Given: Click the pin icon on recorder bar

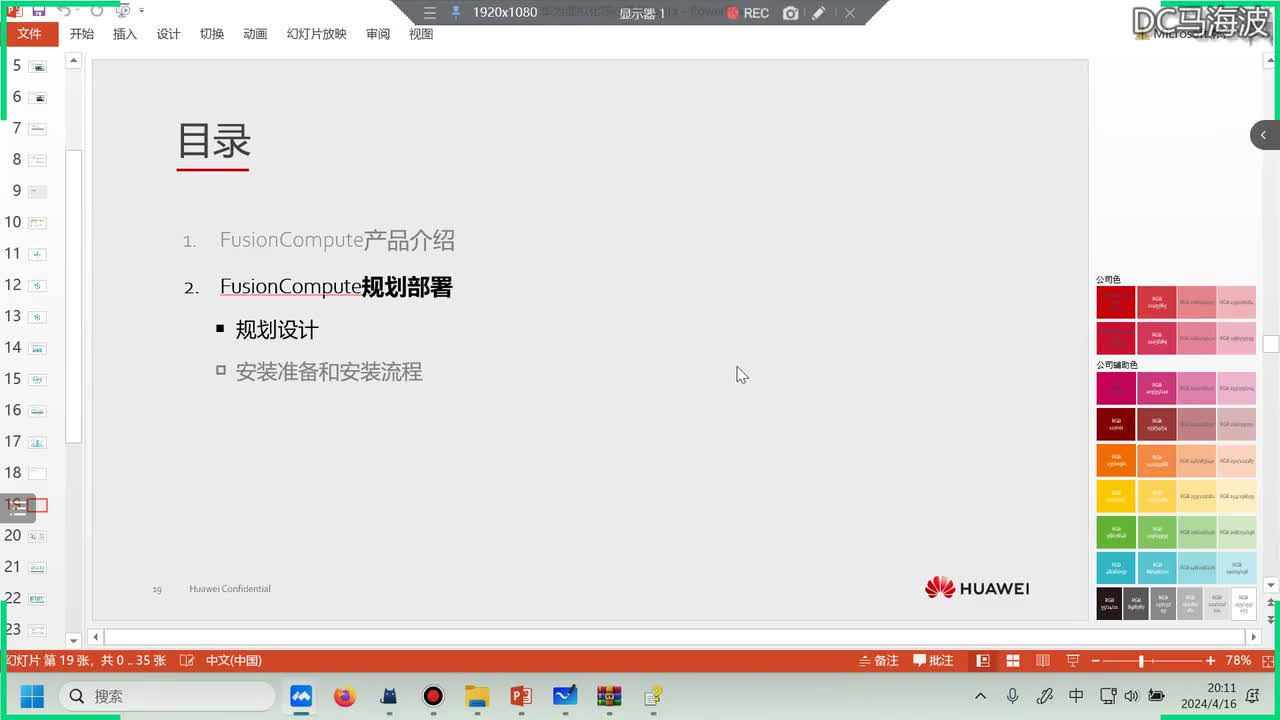Looking at the screenshot, I should 456,13.
